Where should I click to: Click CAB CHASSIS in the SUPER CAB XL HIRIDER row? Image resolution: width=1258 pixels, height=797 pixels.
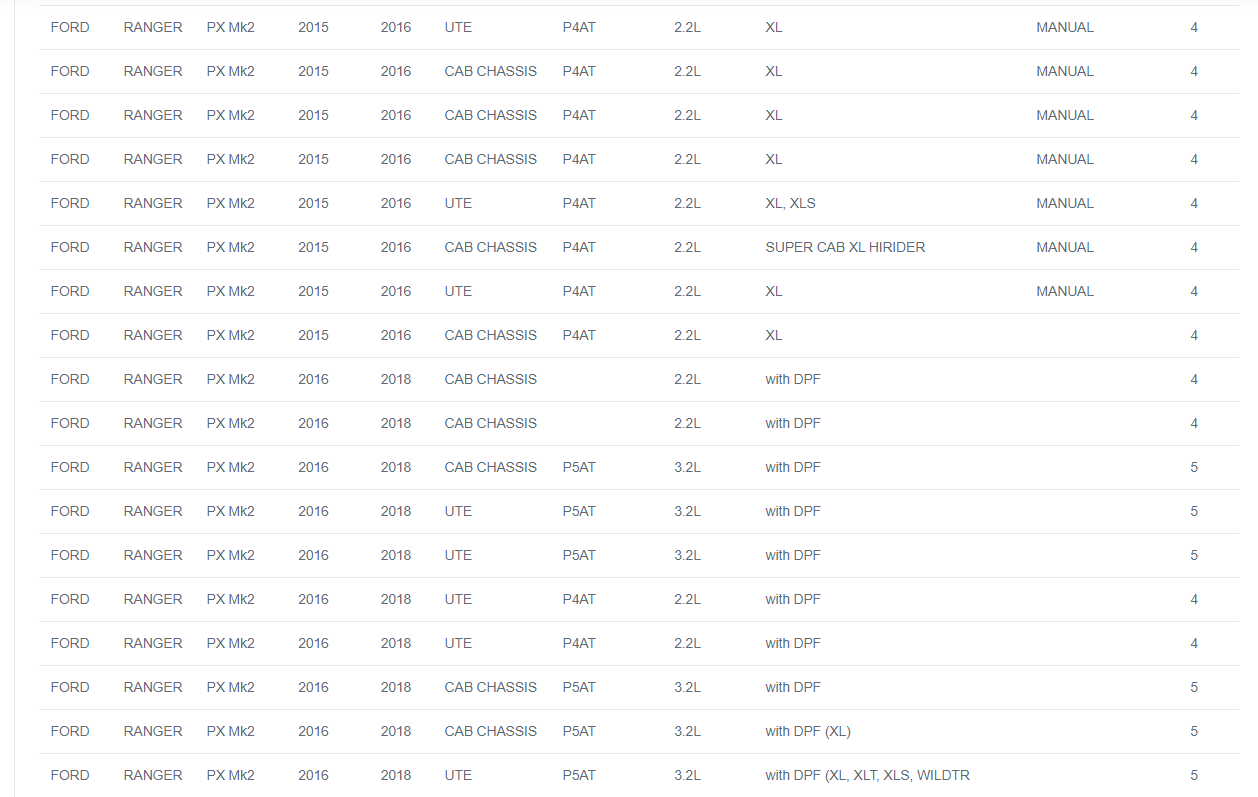click(491, 247)
